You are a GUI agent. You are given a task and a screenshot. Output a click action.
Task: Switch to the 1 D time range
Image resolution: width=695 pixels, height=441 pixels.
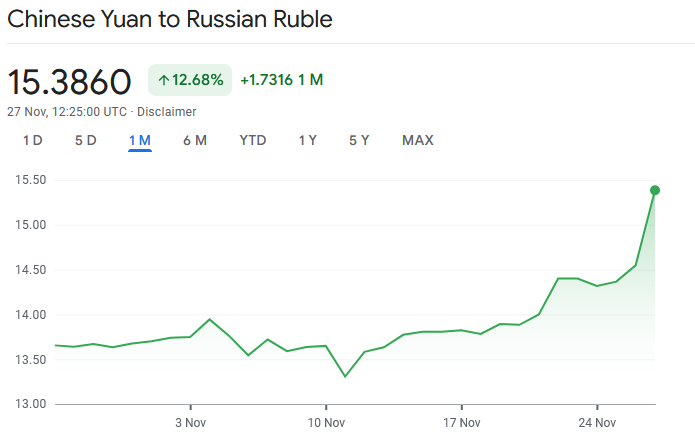(33, 141)
